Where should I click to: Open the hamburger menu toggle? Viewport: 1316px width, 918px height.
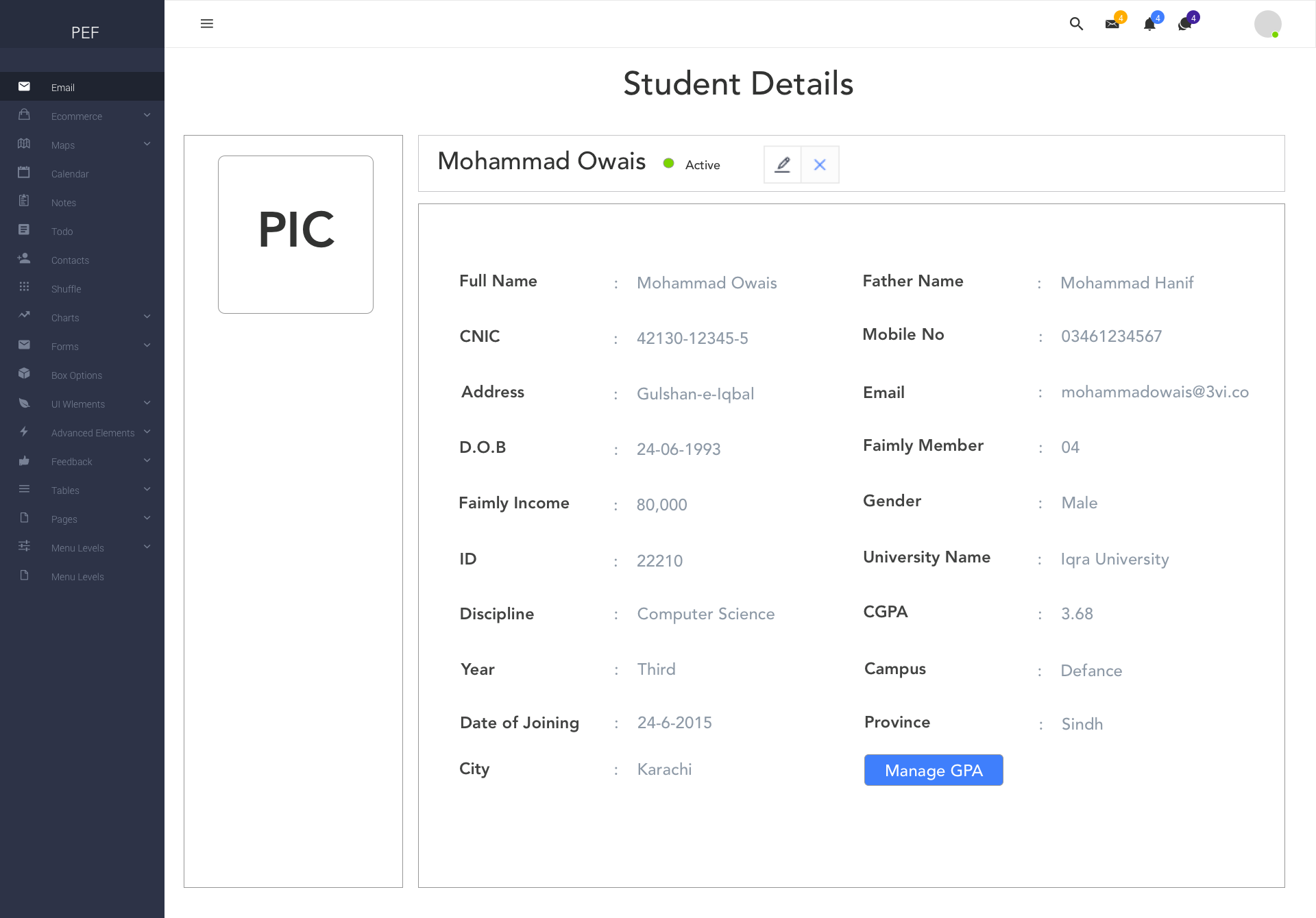point(206,24)
